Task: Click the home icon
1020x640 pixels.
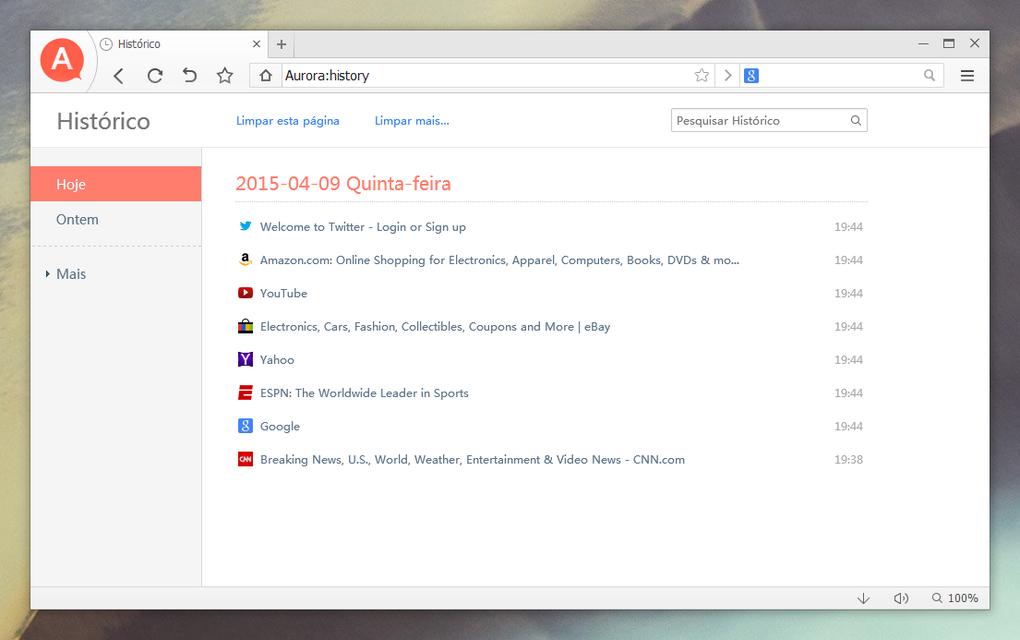Action: point(265,75)
